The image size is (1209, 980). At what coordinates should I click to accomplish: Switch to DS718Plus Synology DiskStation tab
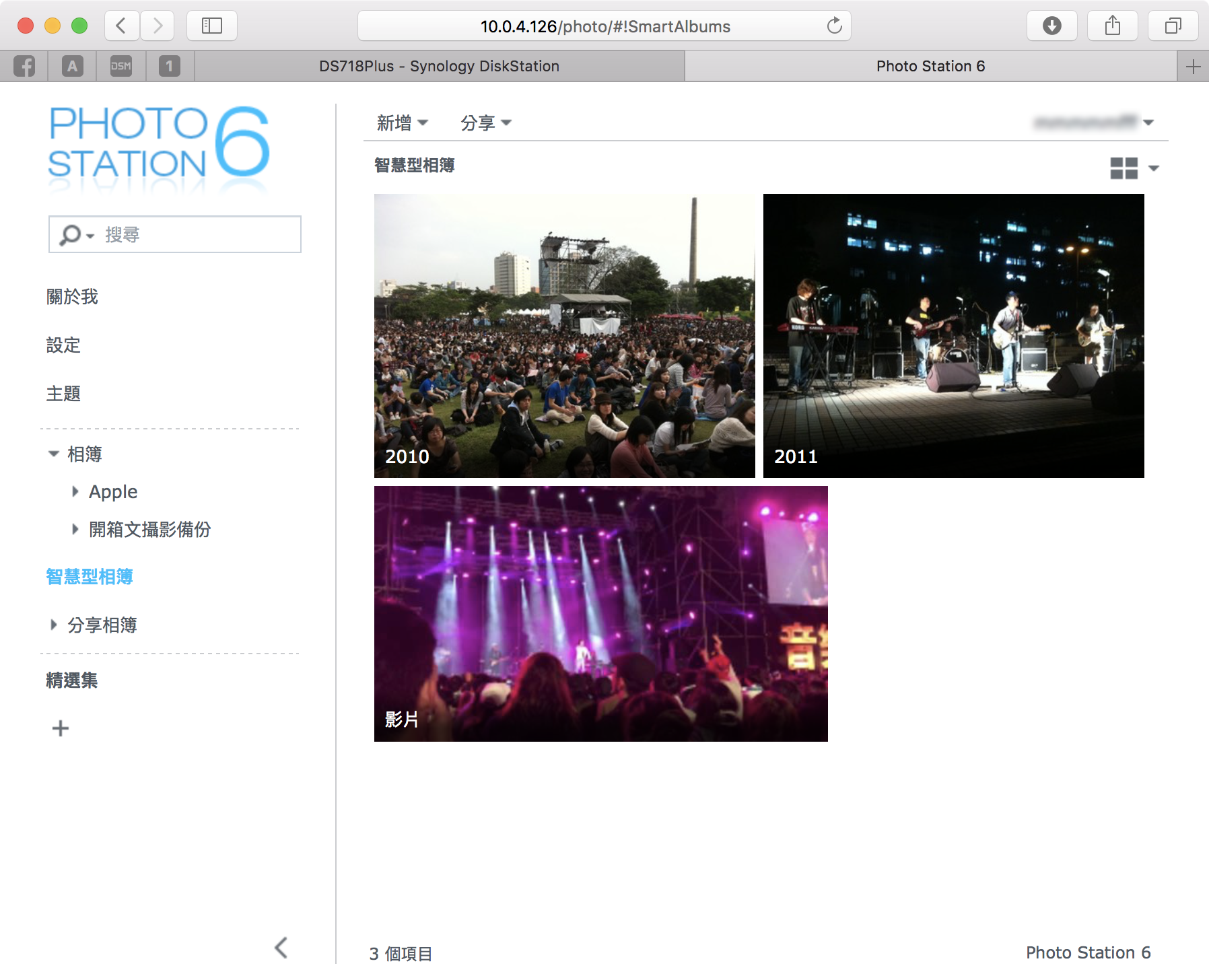pos(439,66)
